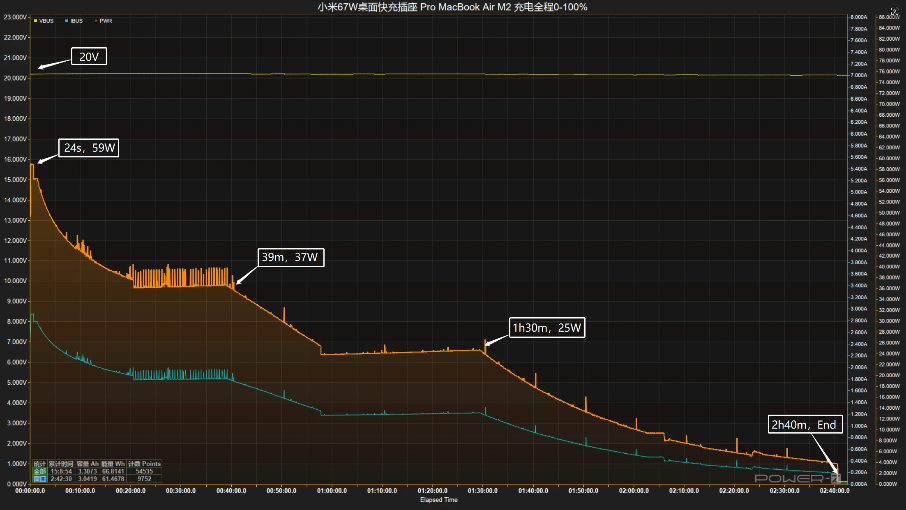Click the 3.0419 Ah capacity value
This screenshot has width=906, height=510.
click(87, 479)
